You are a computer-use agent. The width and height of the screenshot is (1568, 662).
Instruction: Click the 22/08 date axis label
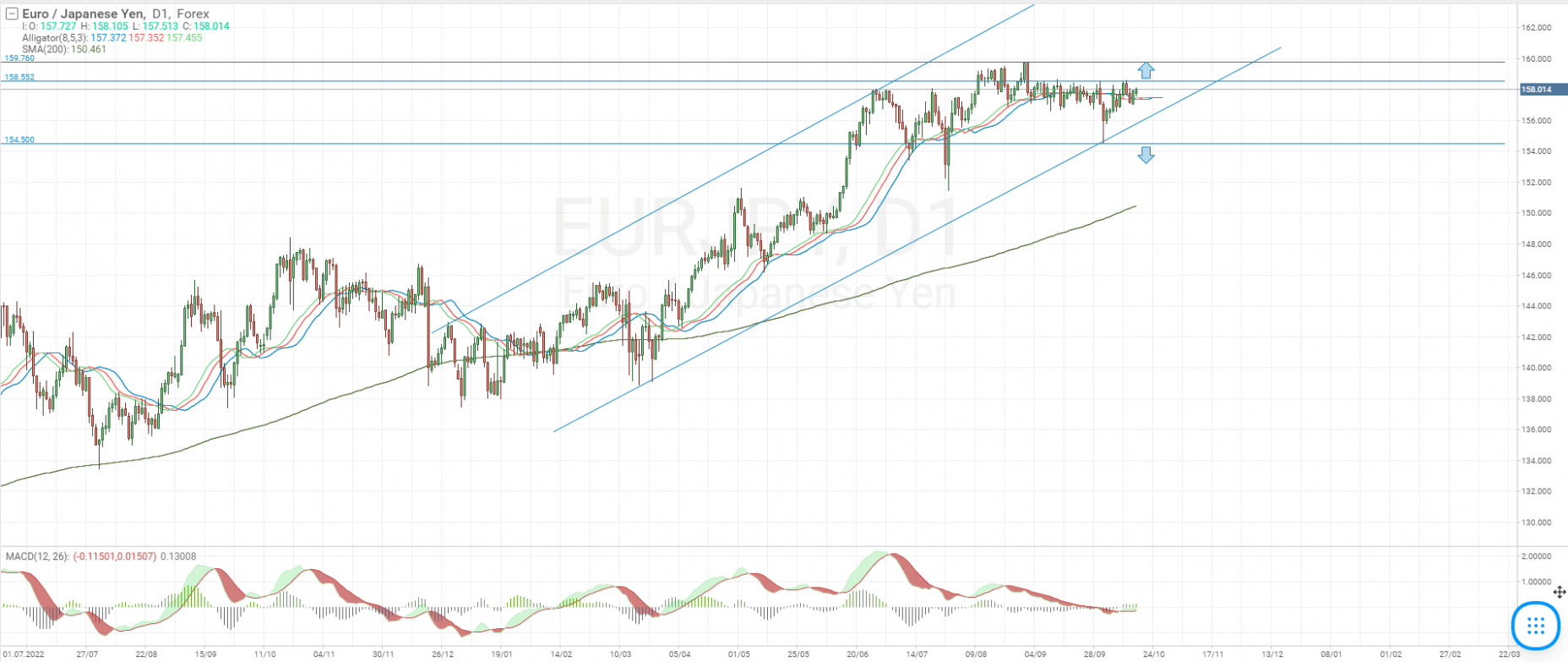click(146, 654)
